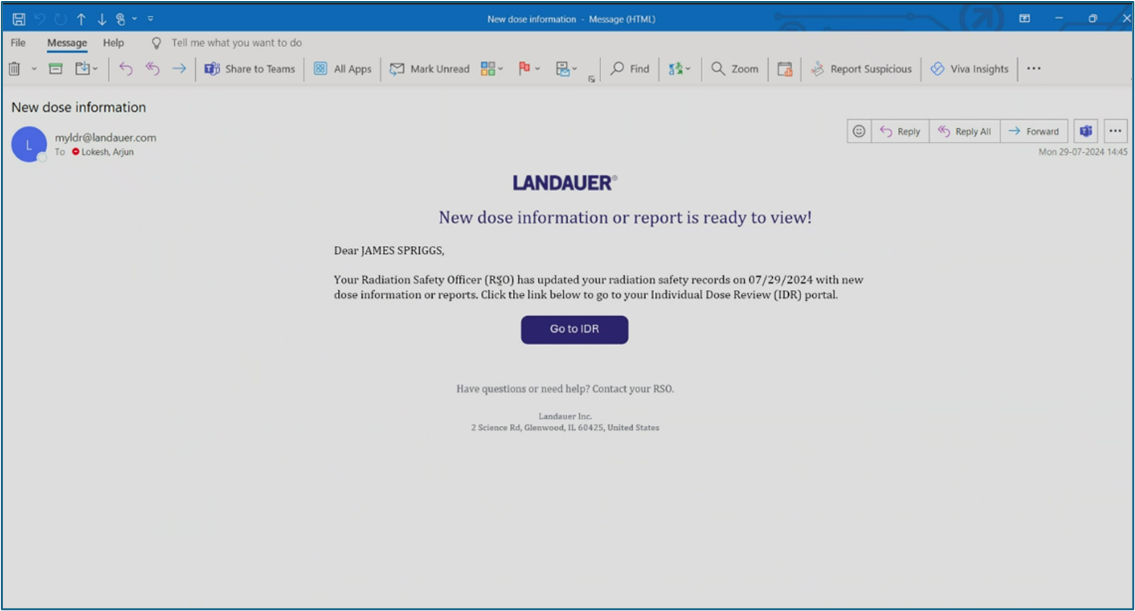Click the Go to IDR button
This screenshot has height=611, width=1135.
coord(574,329)
